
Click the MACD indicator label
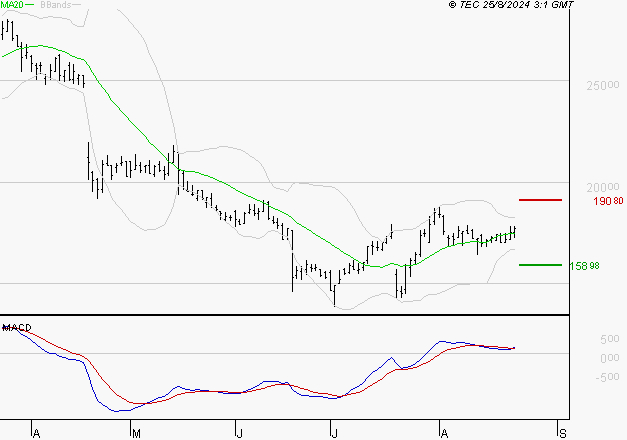pyautogui.click(x=17, y=328)
